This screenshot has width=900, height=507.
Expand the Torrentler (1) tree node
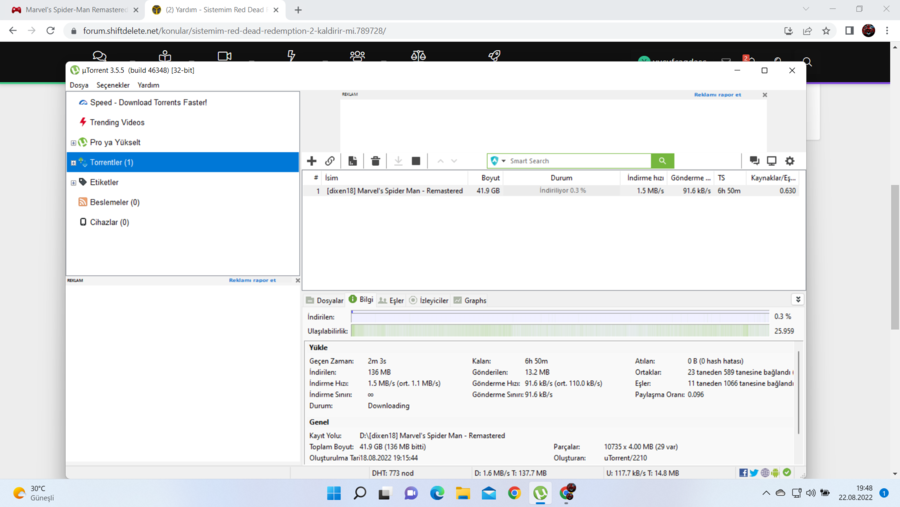point(73,162)
